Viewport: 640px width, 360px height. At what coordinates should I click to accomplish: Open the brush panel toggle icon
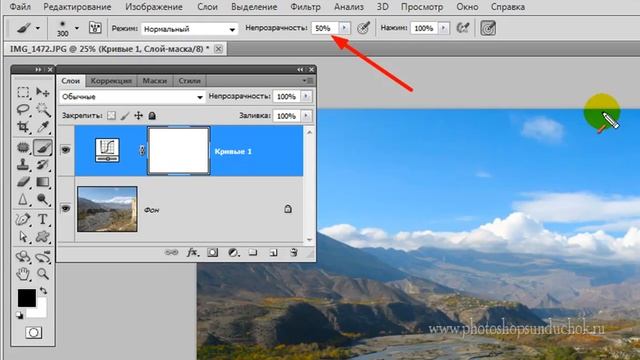pyautogui.click(x=95, y=28)
